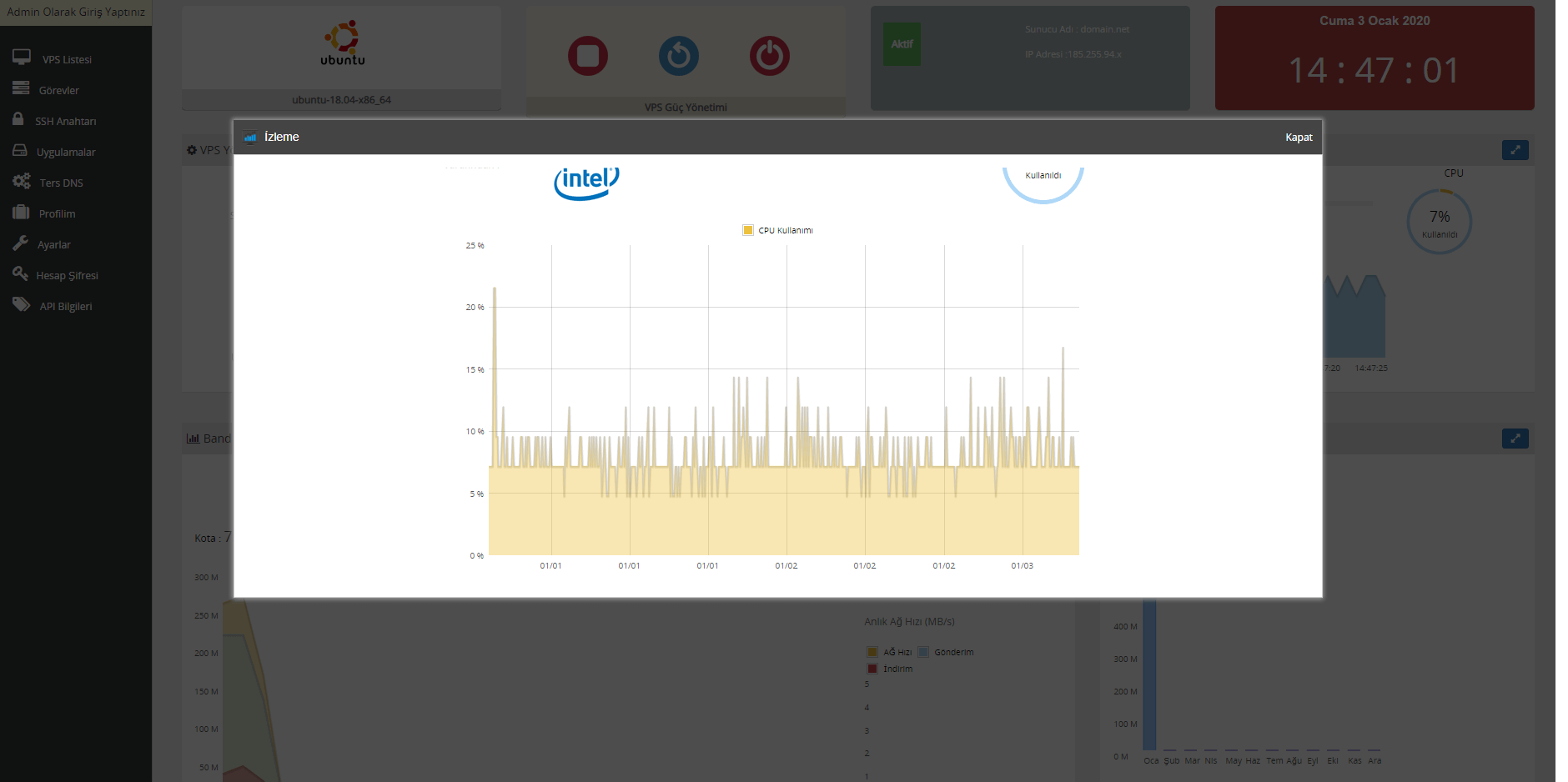Click the wrench icon beside Ayarlar

tap(21, 243)
